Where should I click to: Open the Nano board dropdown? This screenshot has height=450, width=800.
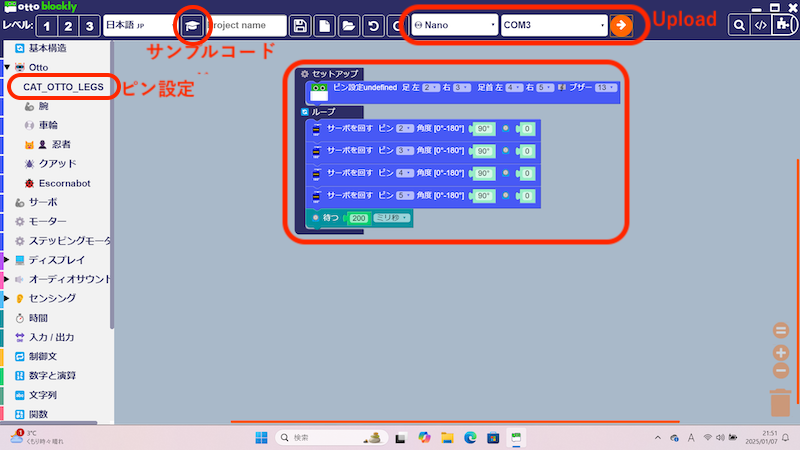pos(454,25)
